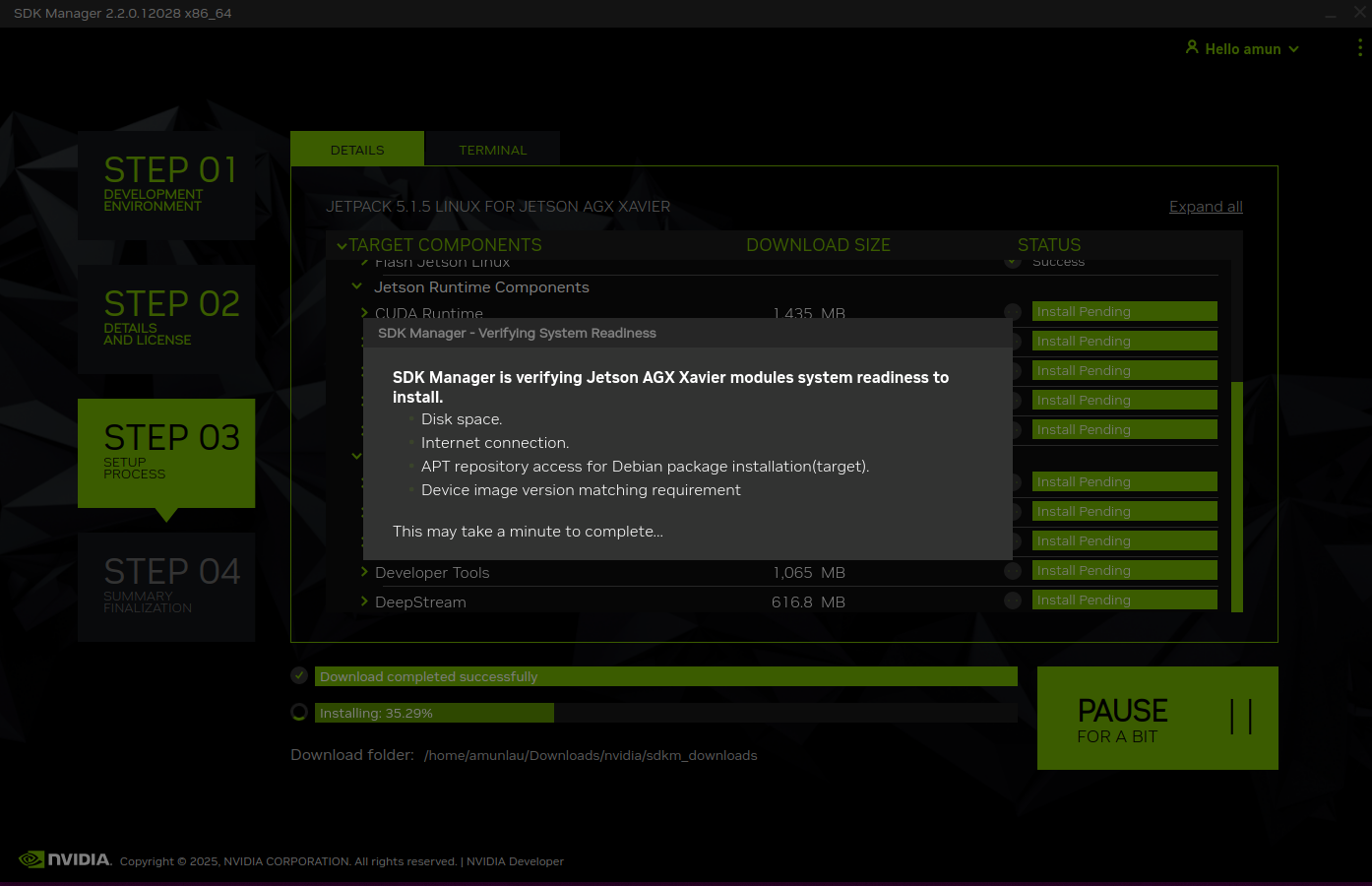
Task: Click the Verifying System Readiness dialog title
Action: pos(517,333)
